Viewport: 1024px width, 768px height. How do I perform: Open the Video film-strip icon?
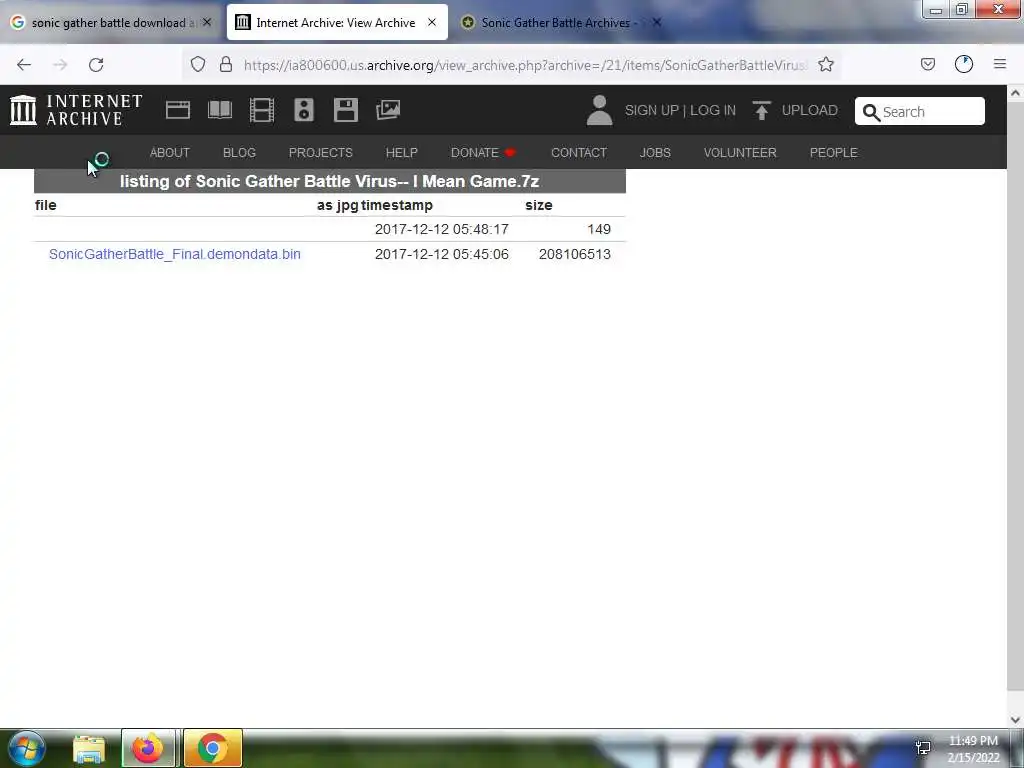(x=262, y=110)
